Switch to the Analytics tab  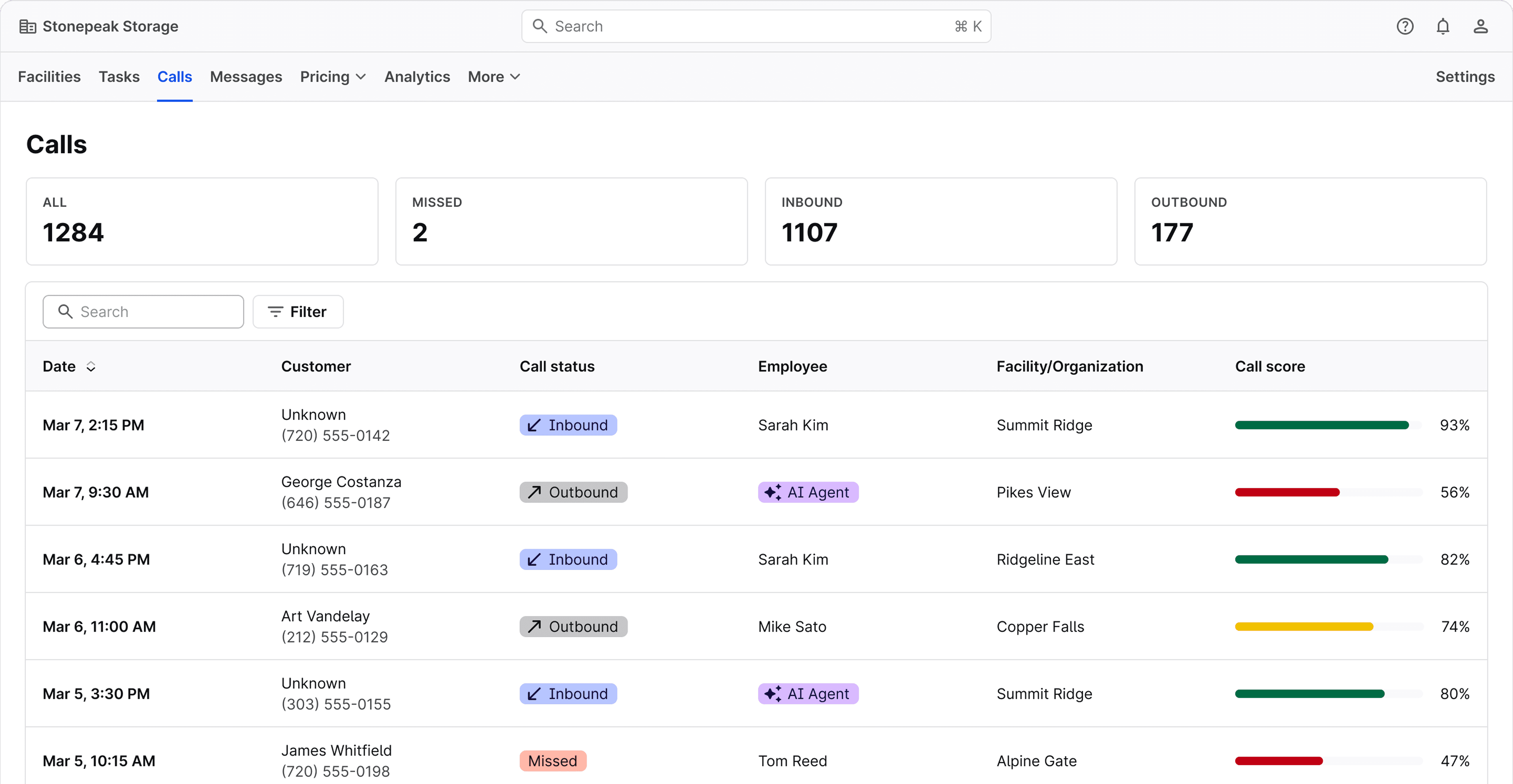[417, 77]
